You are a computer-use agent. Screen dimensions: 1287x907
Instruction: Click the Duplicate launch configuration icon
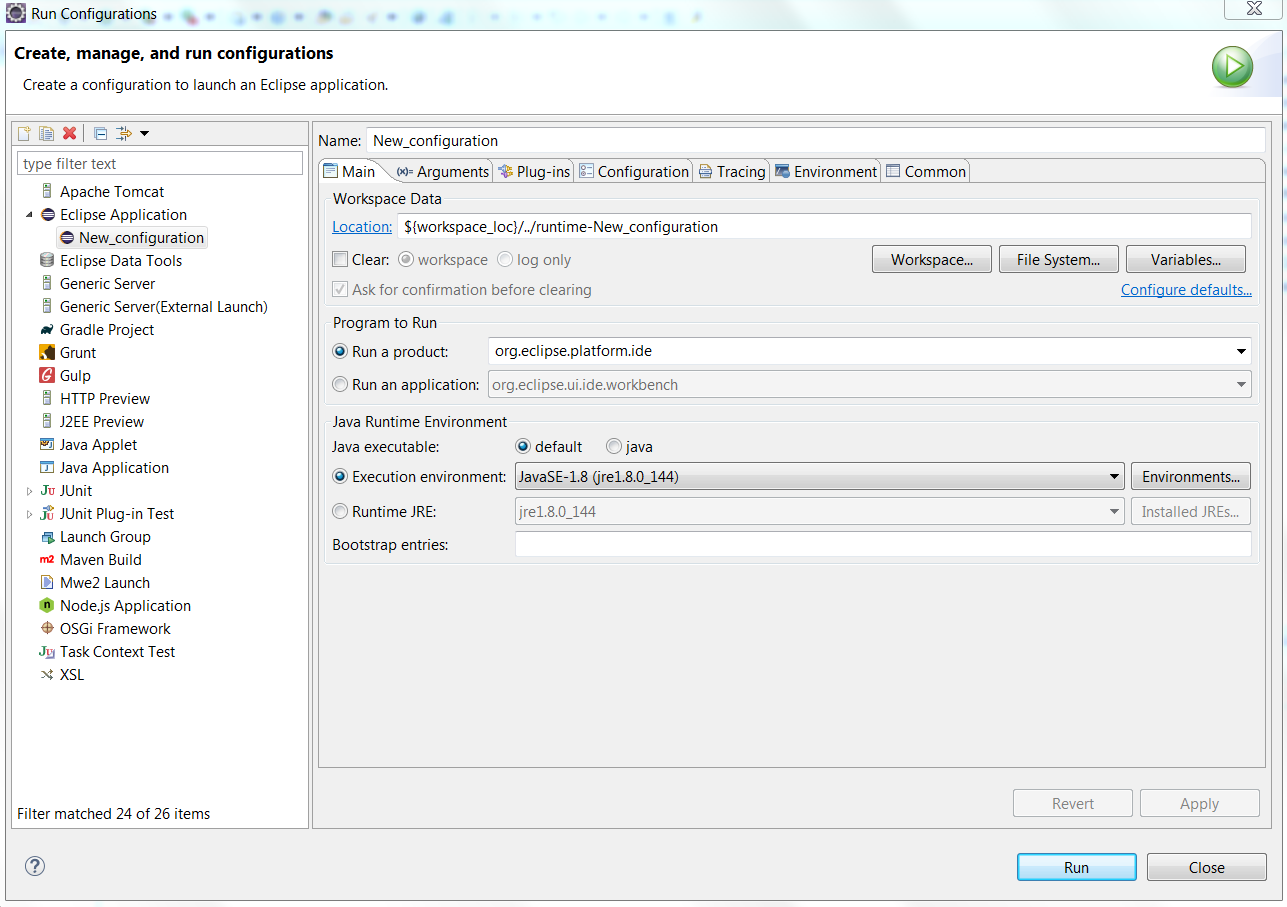coord(46,133)
